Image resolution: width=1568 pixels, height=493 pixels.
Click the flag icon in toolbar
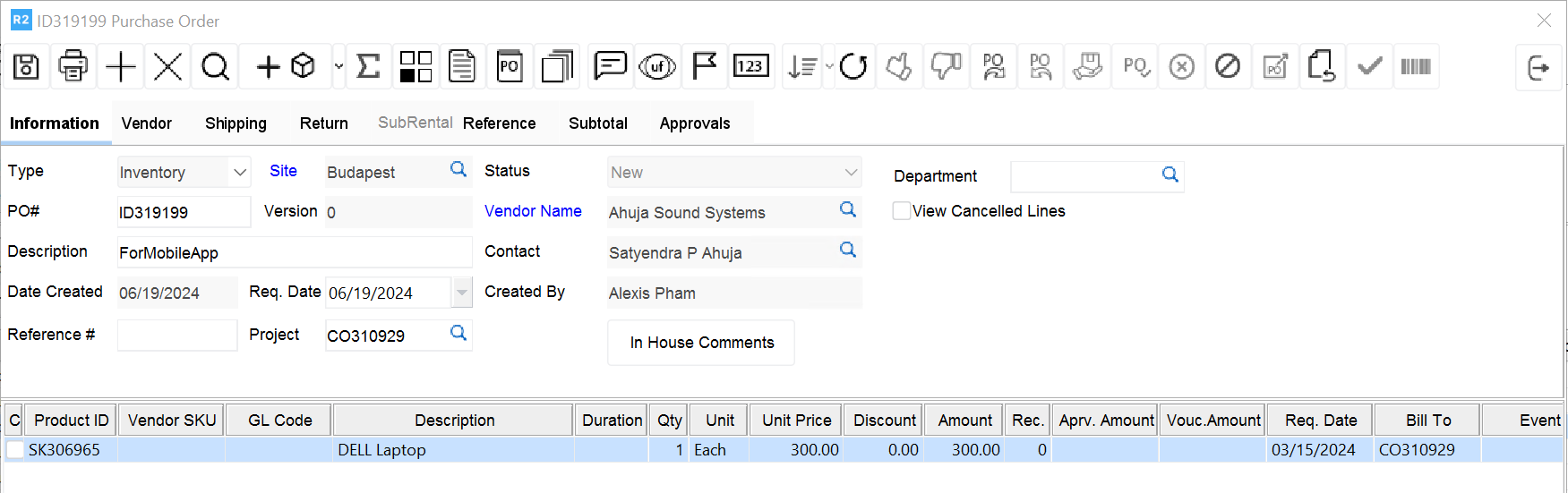(x=705, y=66)
